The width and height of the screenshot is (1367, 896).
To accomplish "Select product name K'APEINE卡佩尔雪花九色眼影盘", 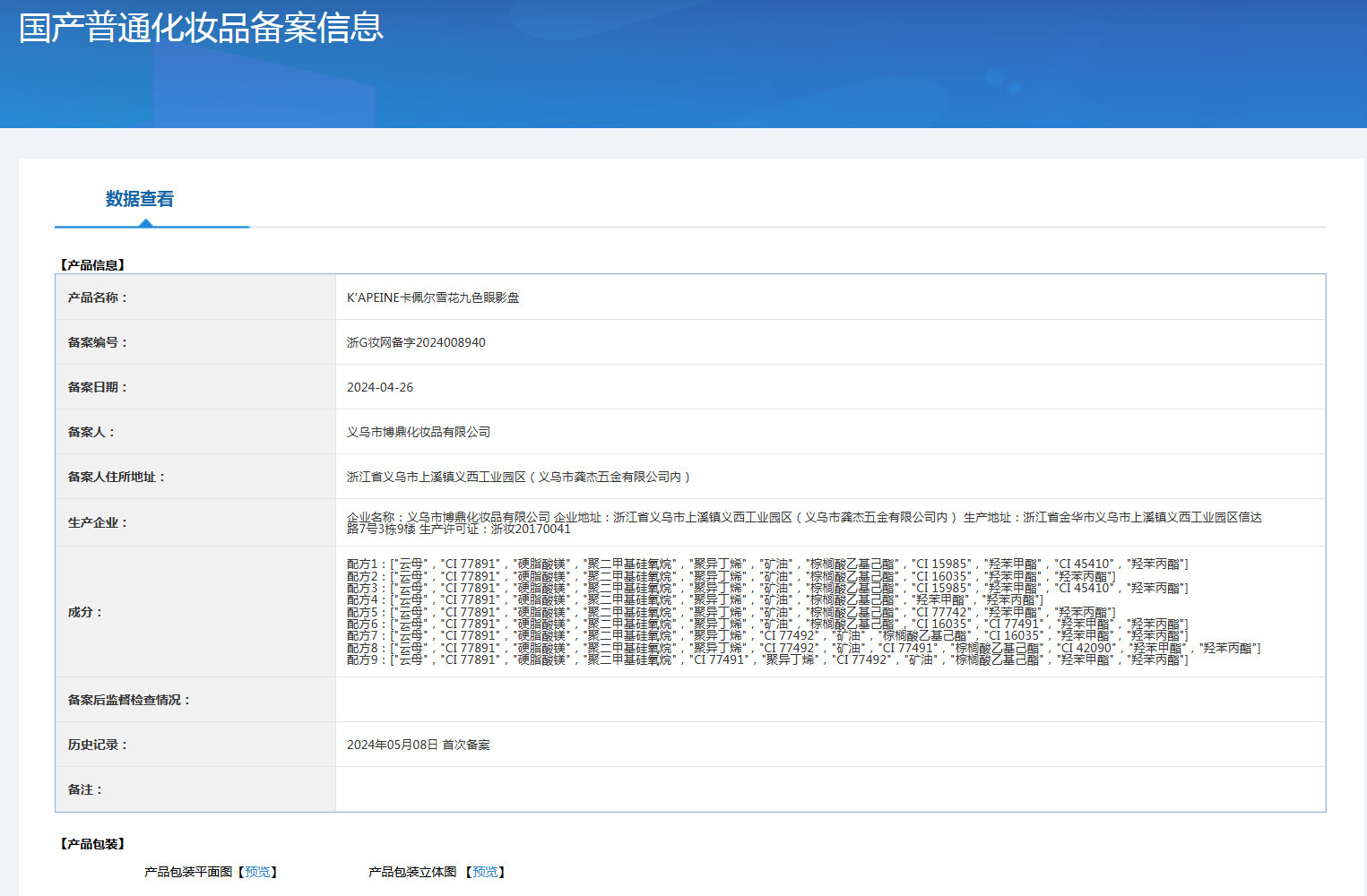I will [433, 297].
